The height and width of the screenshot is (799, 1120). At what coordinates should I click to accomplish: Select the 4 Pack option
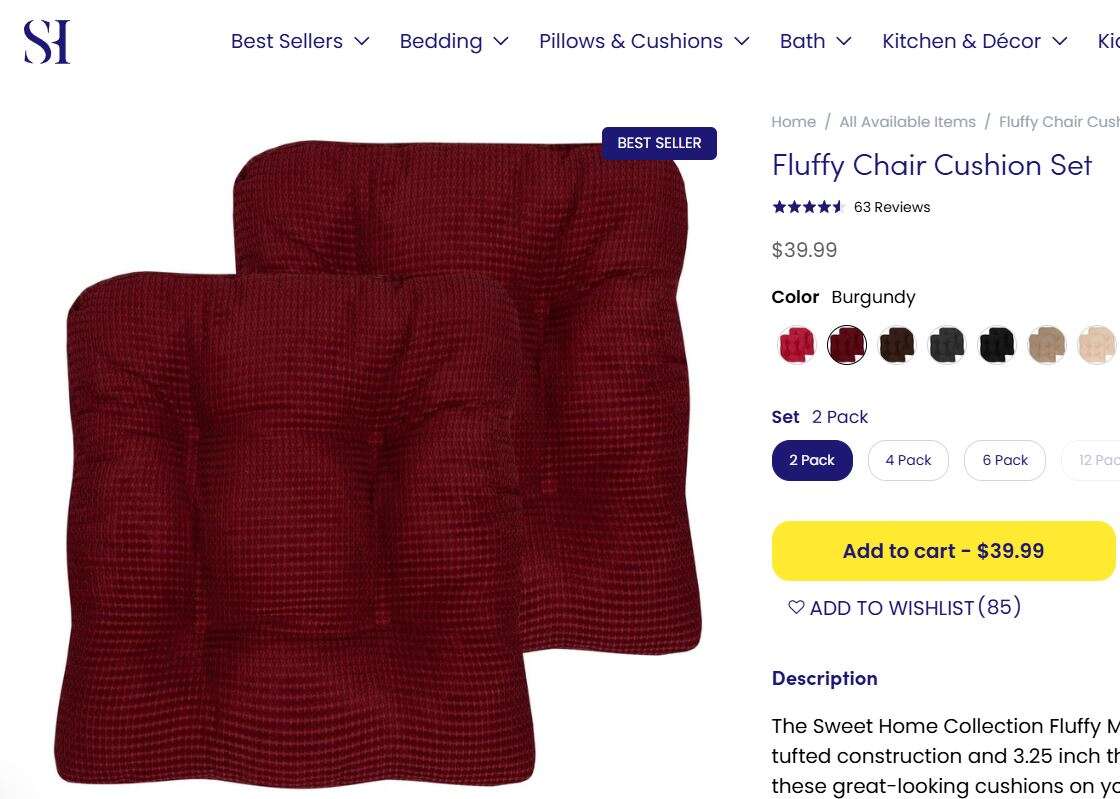pos(908,460)
